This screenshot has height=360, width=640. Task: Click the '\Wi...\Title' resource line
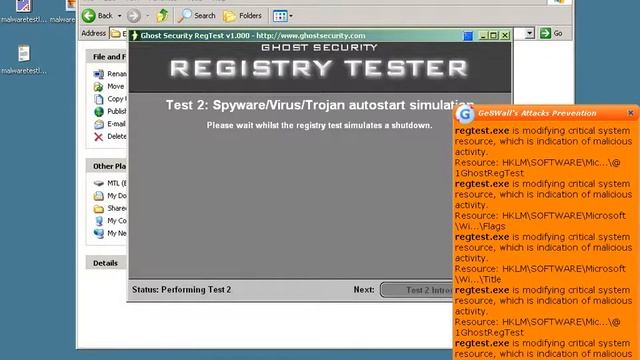(x=478, y=279)
